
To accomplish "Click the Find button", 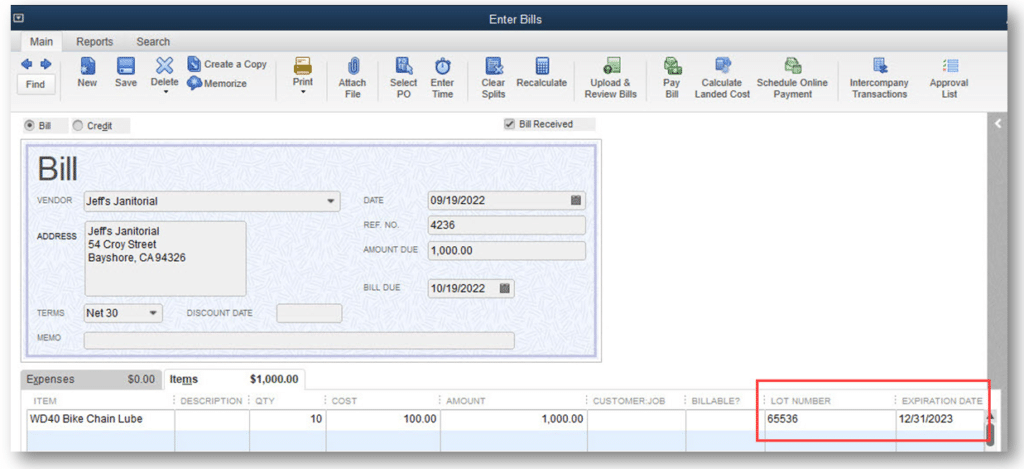I will point(35,84).
